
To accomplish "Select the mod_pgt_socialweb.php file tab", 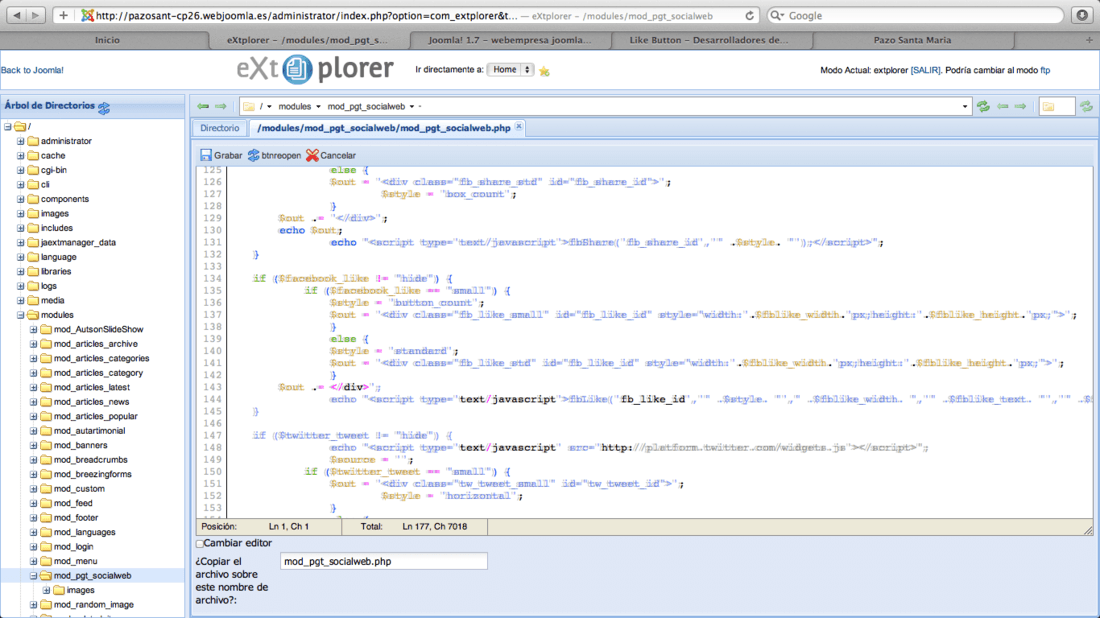I will pos(384,128).
